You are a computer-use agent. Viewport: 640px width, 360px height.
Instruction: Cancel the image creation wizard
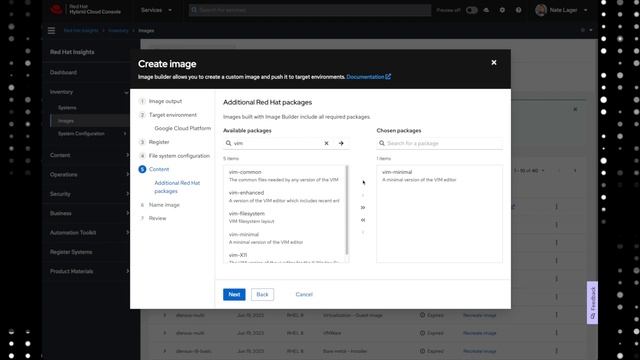coord(304,294)
